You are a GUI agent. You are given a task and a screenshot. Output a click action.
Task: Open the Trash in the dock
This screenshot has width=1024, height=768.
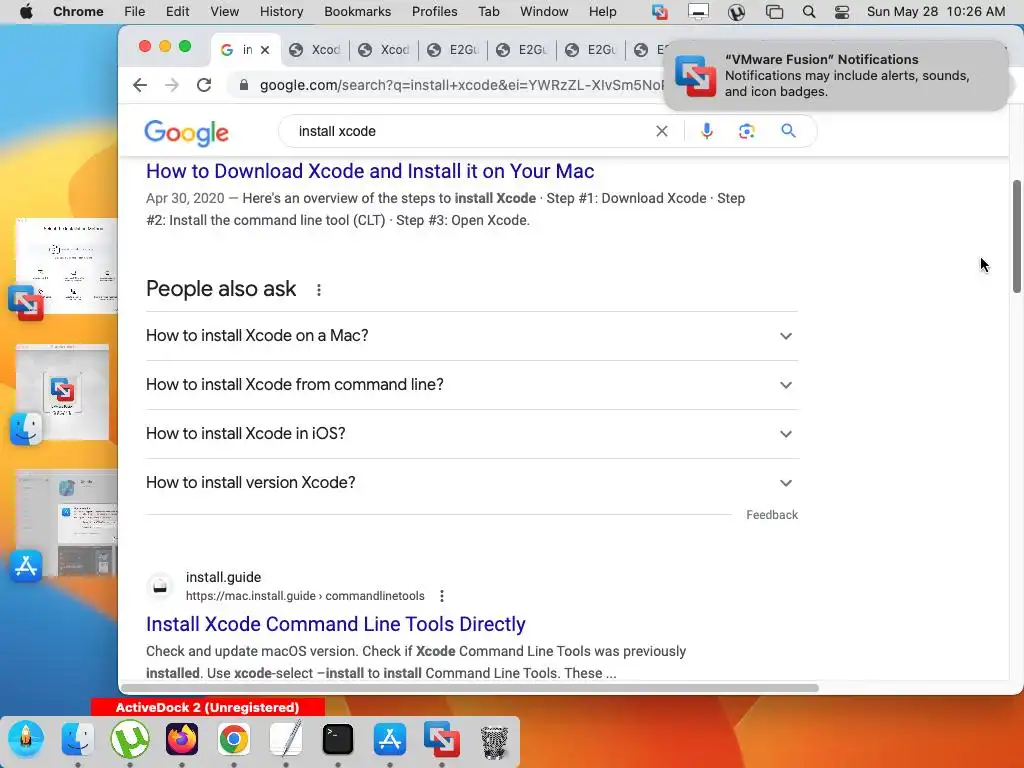(x=494, y=741)
